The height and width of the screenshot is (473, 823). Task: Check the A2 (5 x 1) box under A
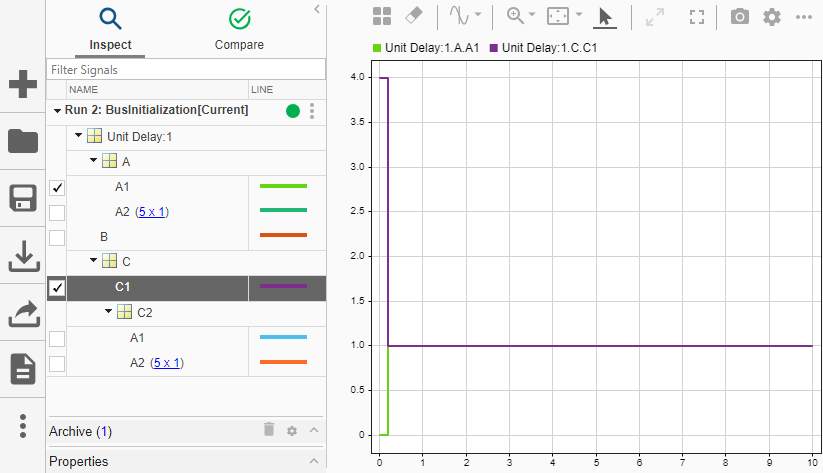pos(57,213)
